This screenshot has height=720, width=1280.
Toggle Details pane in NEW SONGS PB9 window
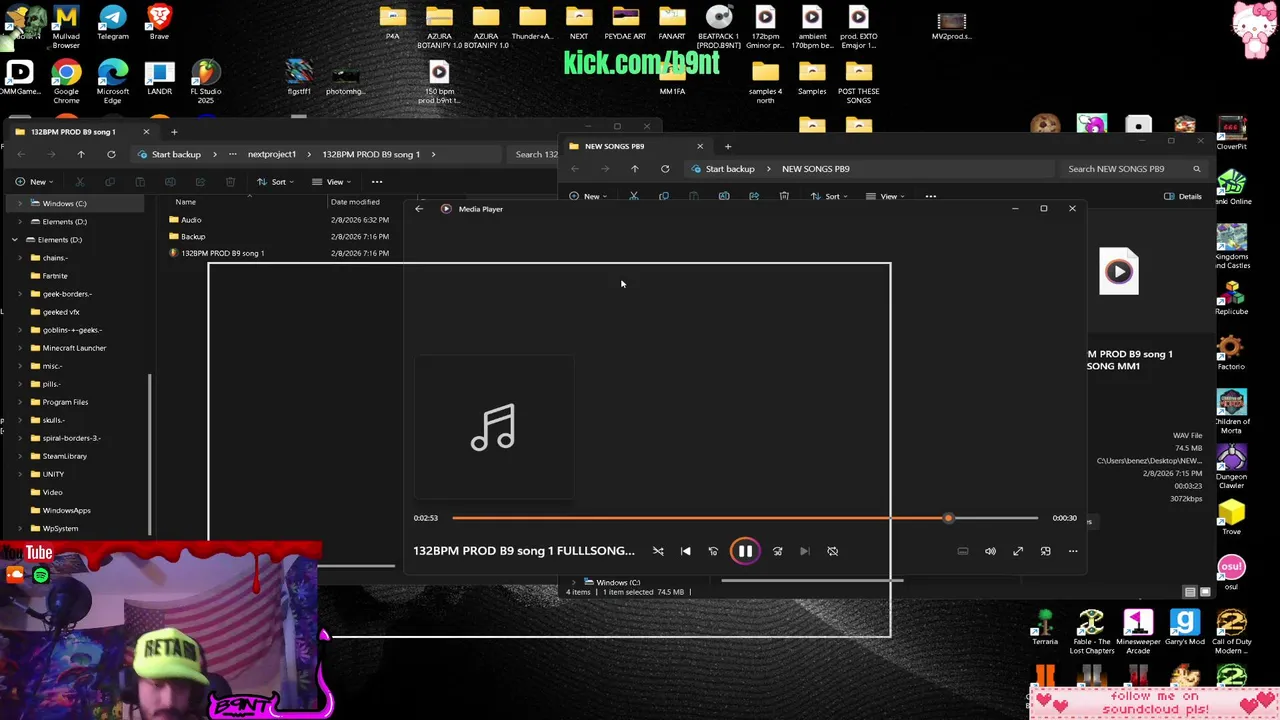(1182, 196)
